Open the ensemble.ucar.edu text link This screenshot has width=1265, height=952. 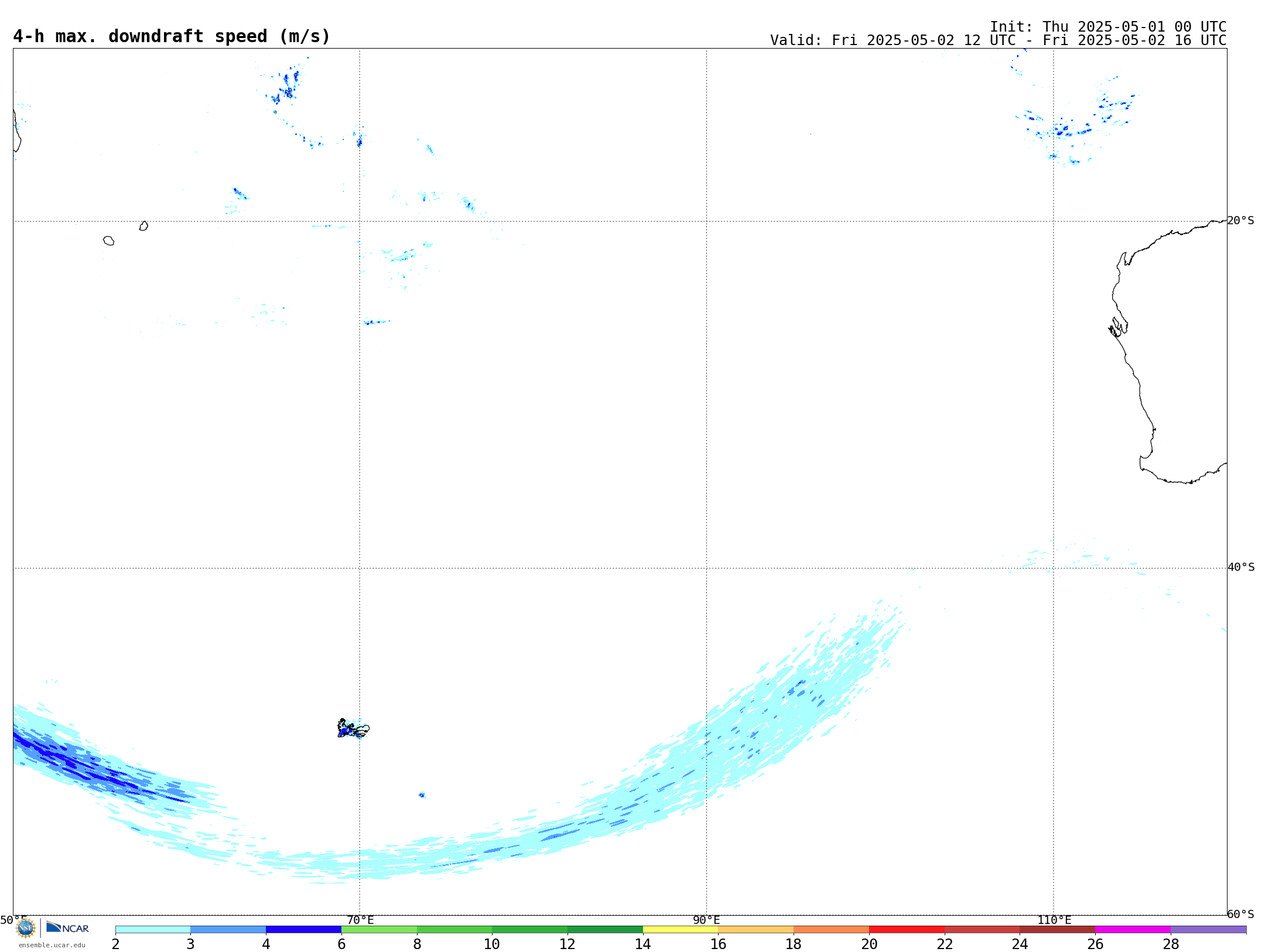pos(52,945)
